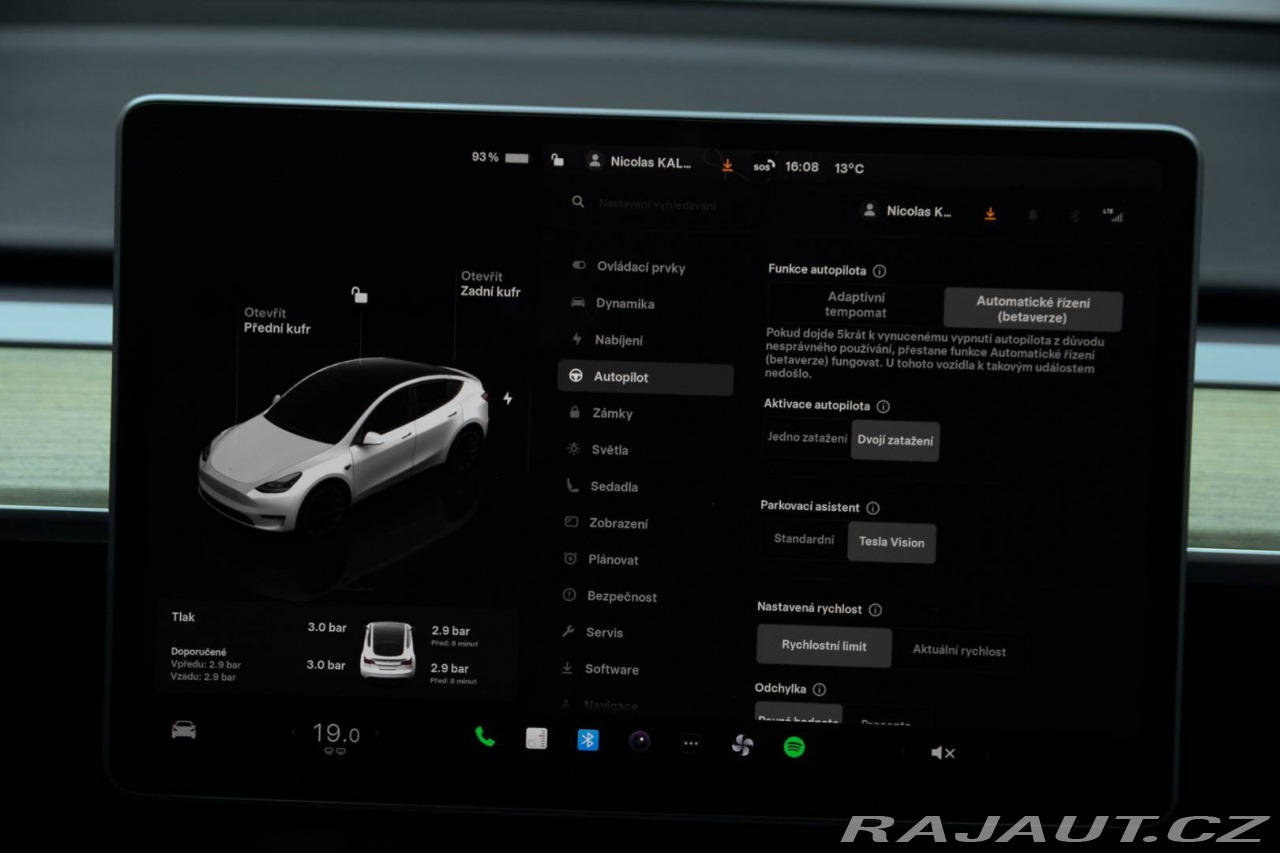Tap the SOS emergency call icon
The image size is (1280, 853).
[762, 167]
